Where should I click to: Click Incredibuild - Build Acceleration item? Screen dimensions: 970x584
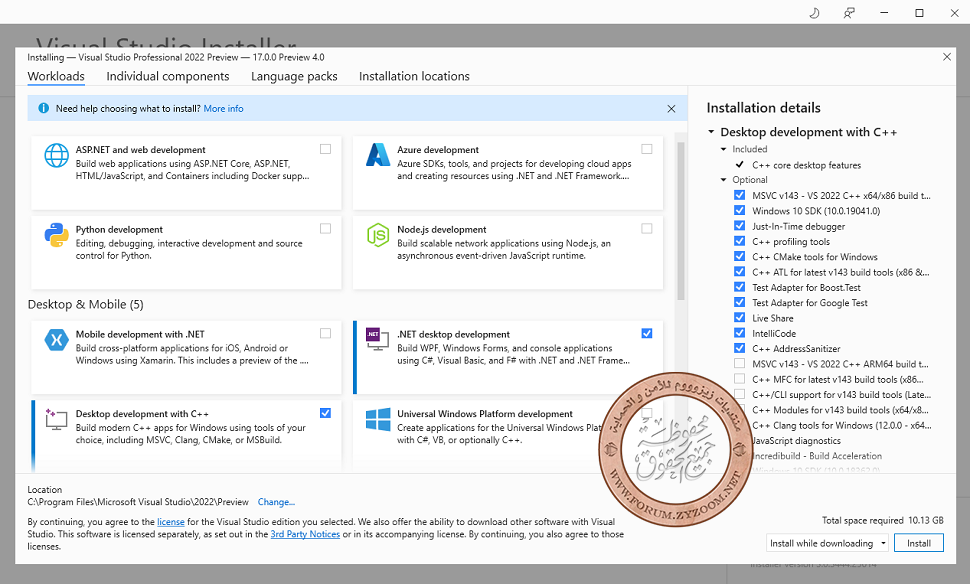(x=817, y=456)
